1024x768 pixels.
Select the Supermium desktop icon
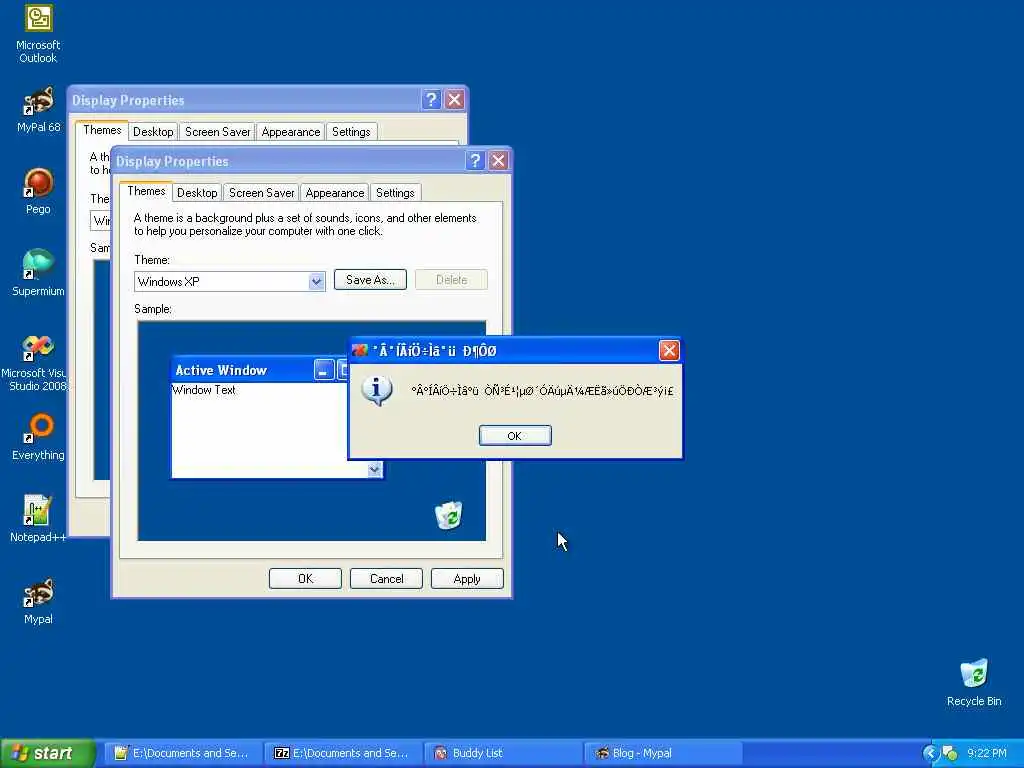tap(38, 273)
